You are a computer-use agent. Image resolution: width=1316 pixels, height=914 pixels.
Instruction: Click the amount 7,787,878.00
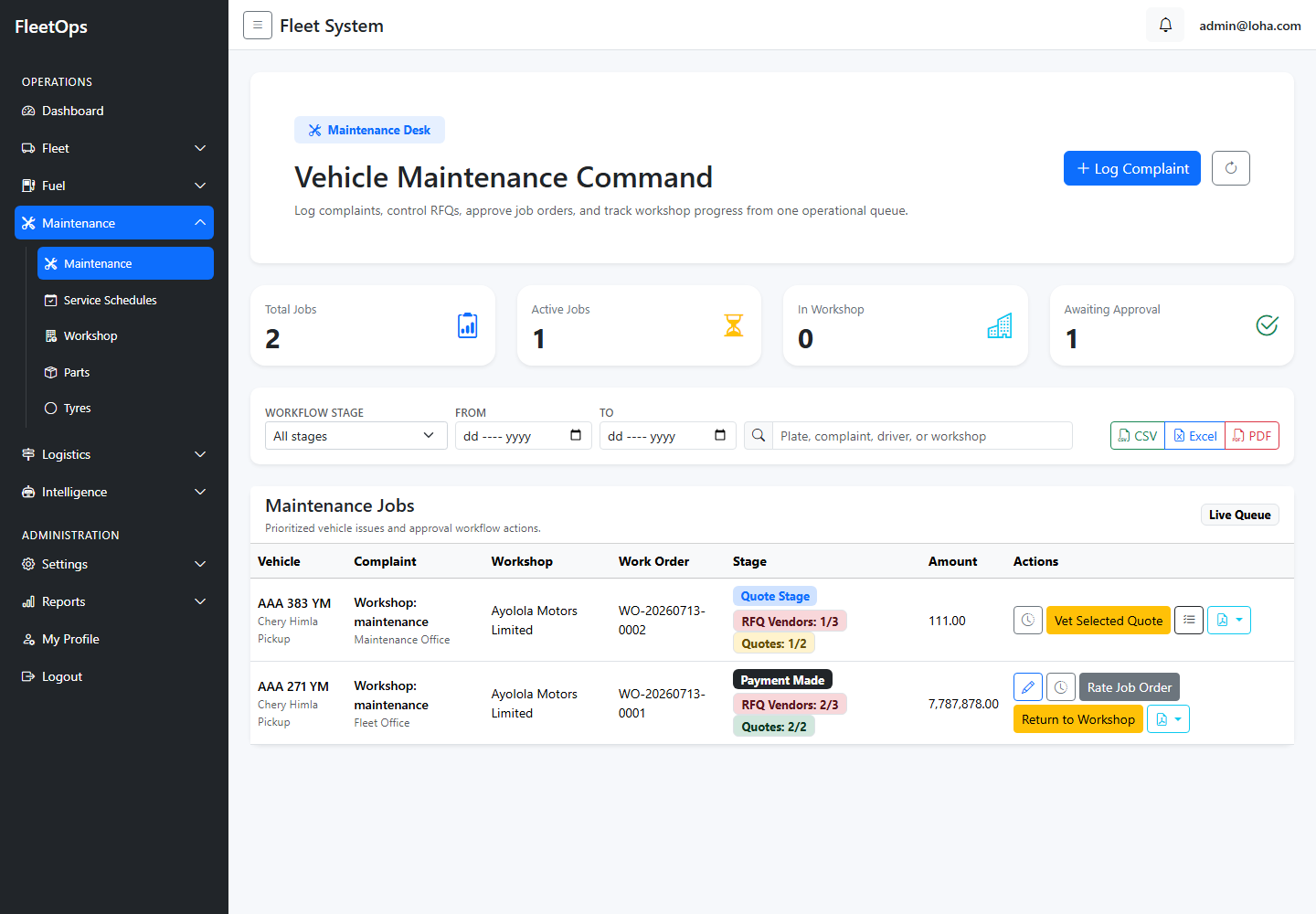963,704
